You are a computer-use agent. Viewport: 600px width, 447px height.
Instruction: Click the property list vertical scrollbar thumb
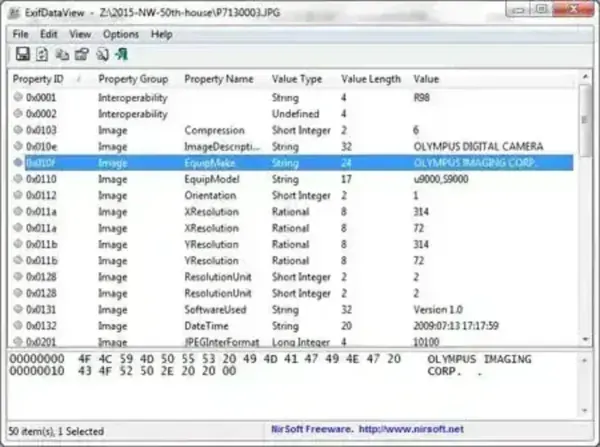click(x=585, y=121)
